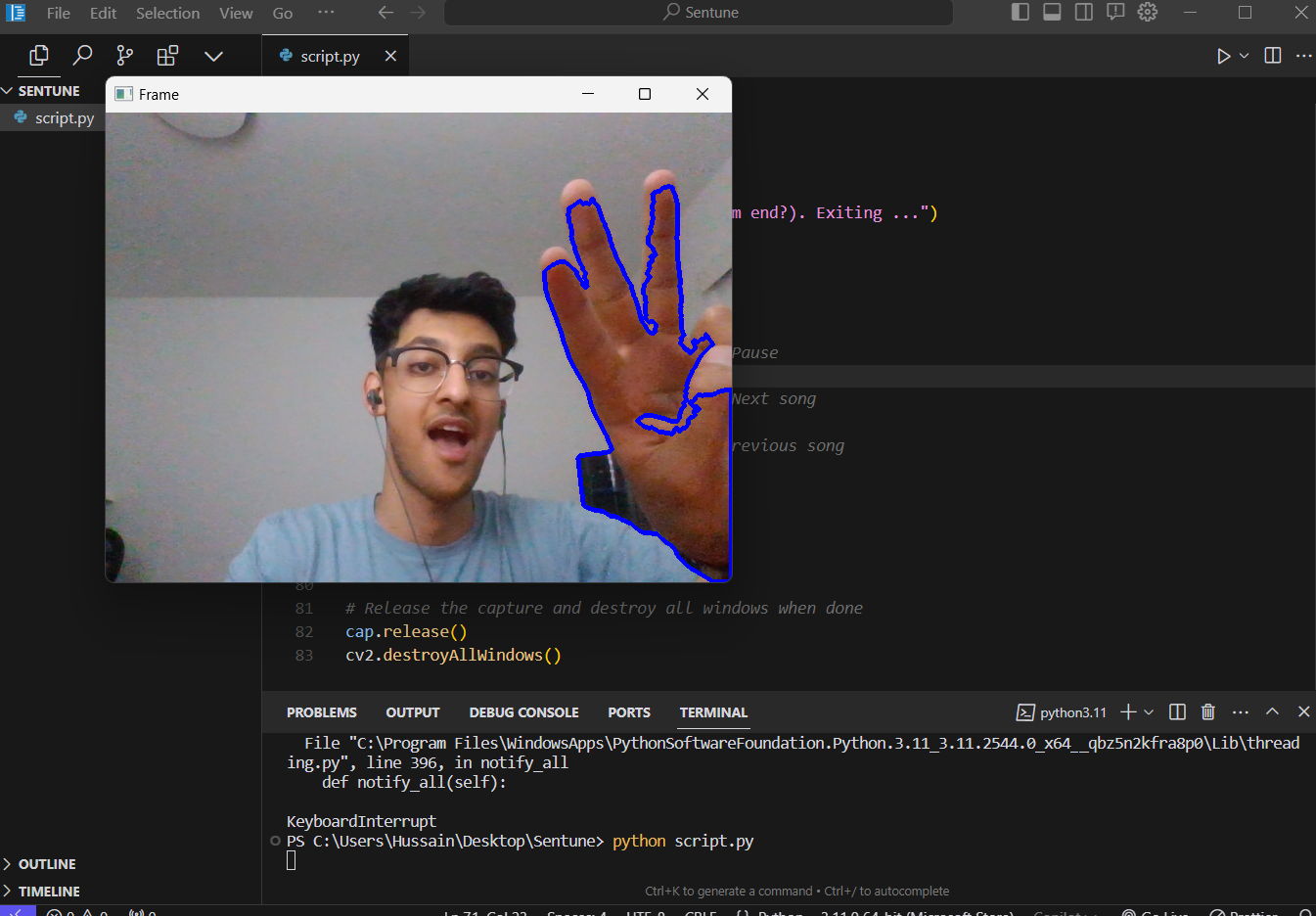Run the Python file with play button
Image resolution: width=1316 pixels, height=916 pixels.
[1223, 56]
